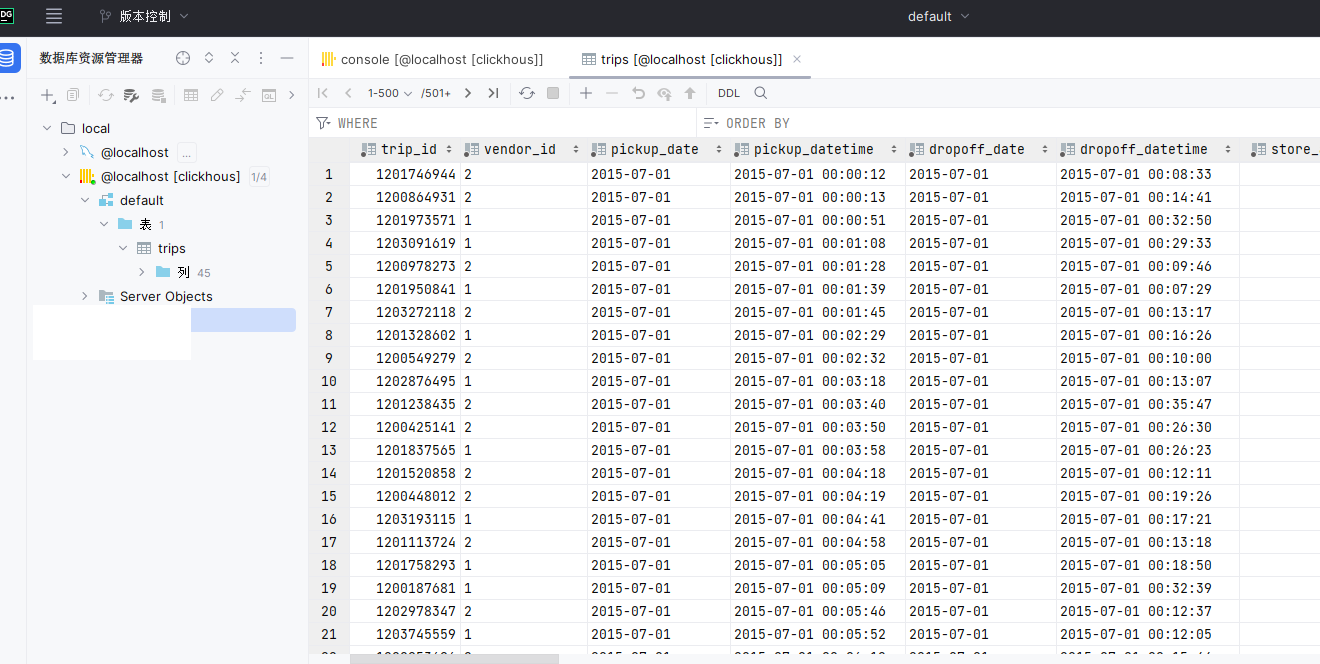Click the DDL button
The width and height of the screenshot is (1320, 664).
coord(729,93)
